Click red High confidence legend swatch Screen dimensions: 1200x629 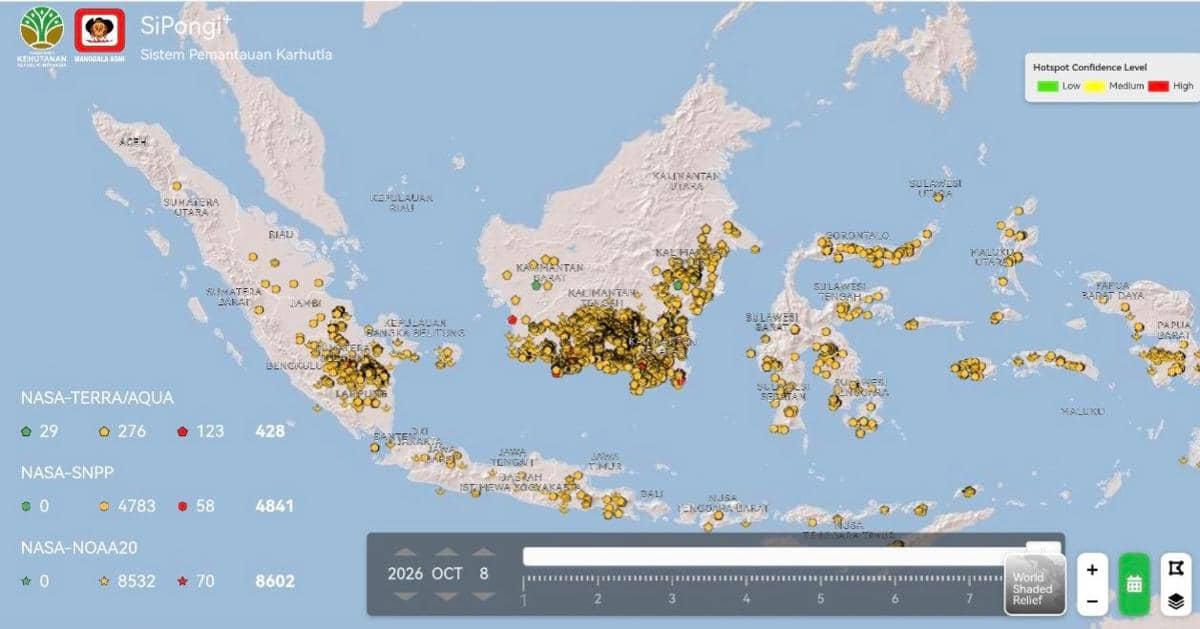1158,86
